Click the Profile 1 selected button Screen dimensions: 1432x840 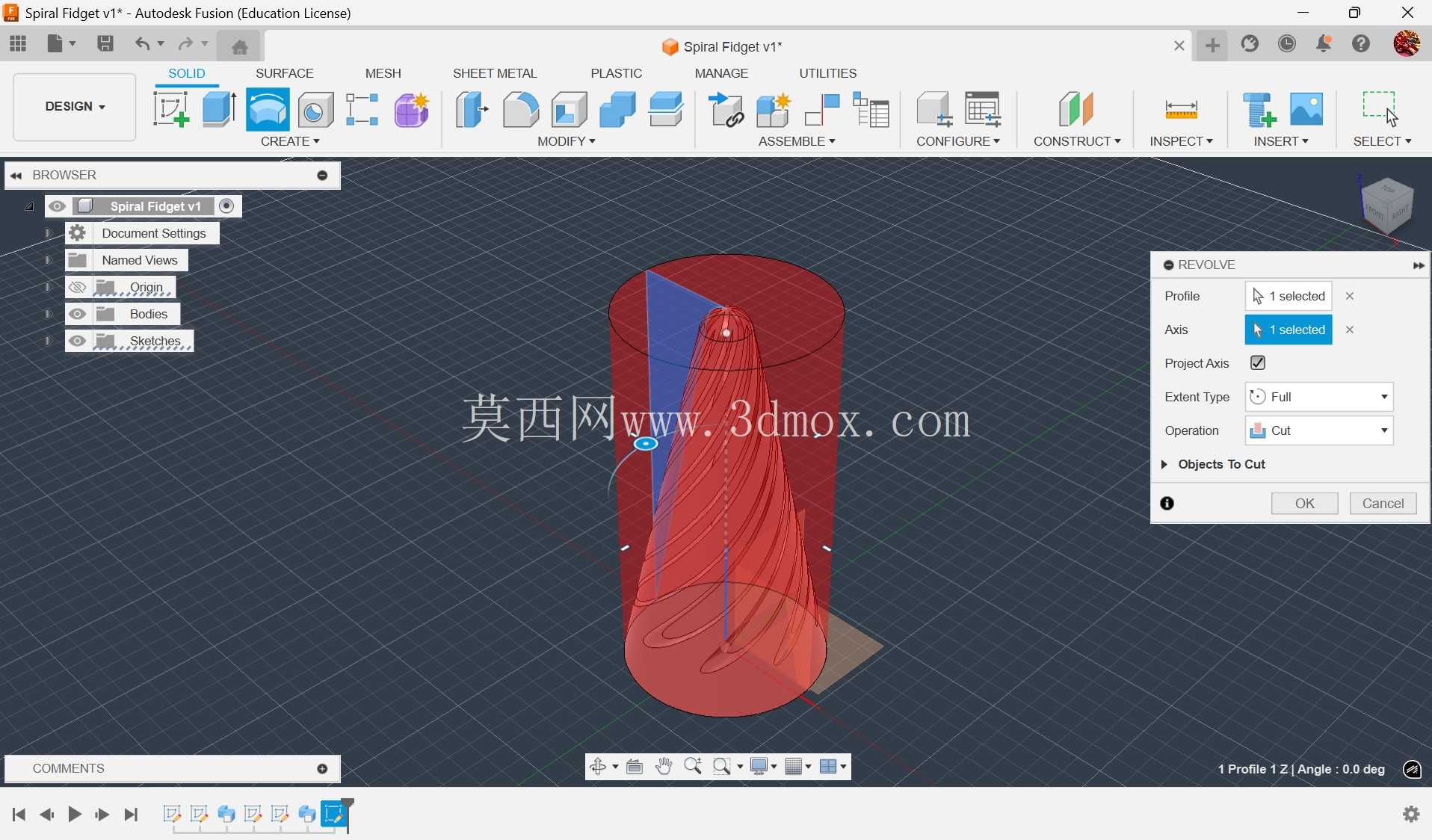click(x=1289, y=296)
